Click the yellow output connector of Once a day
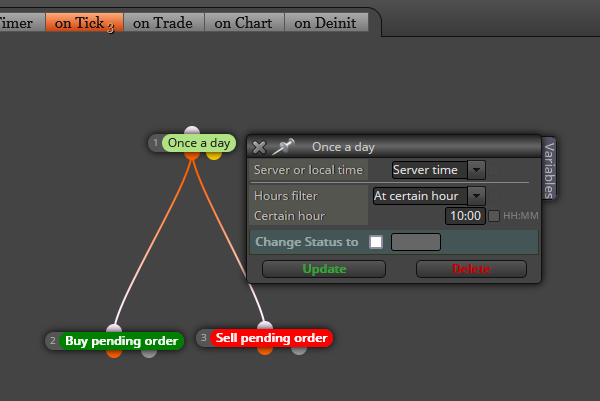 (214, 155)
